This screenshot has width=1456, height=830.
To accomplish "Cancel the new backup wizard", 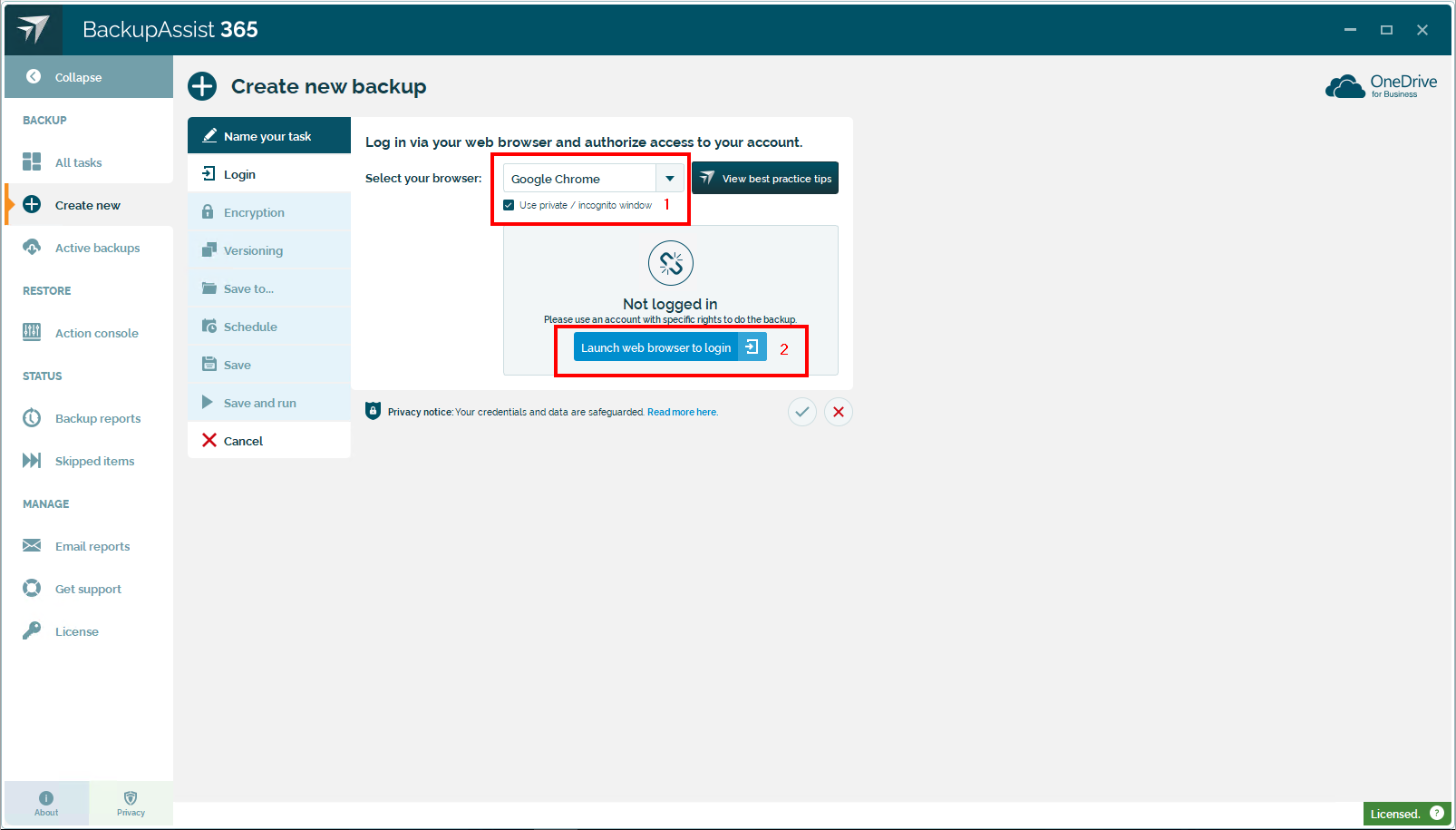I will [x=269, y=441].
